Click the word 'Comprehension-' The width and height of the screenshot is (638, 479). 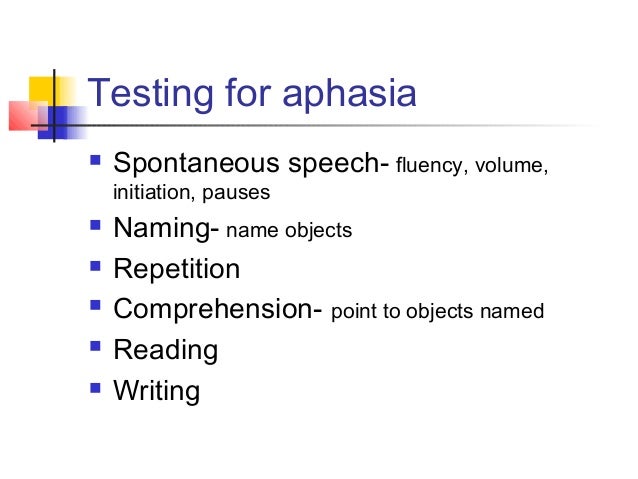tap(218, 309)
